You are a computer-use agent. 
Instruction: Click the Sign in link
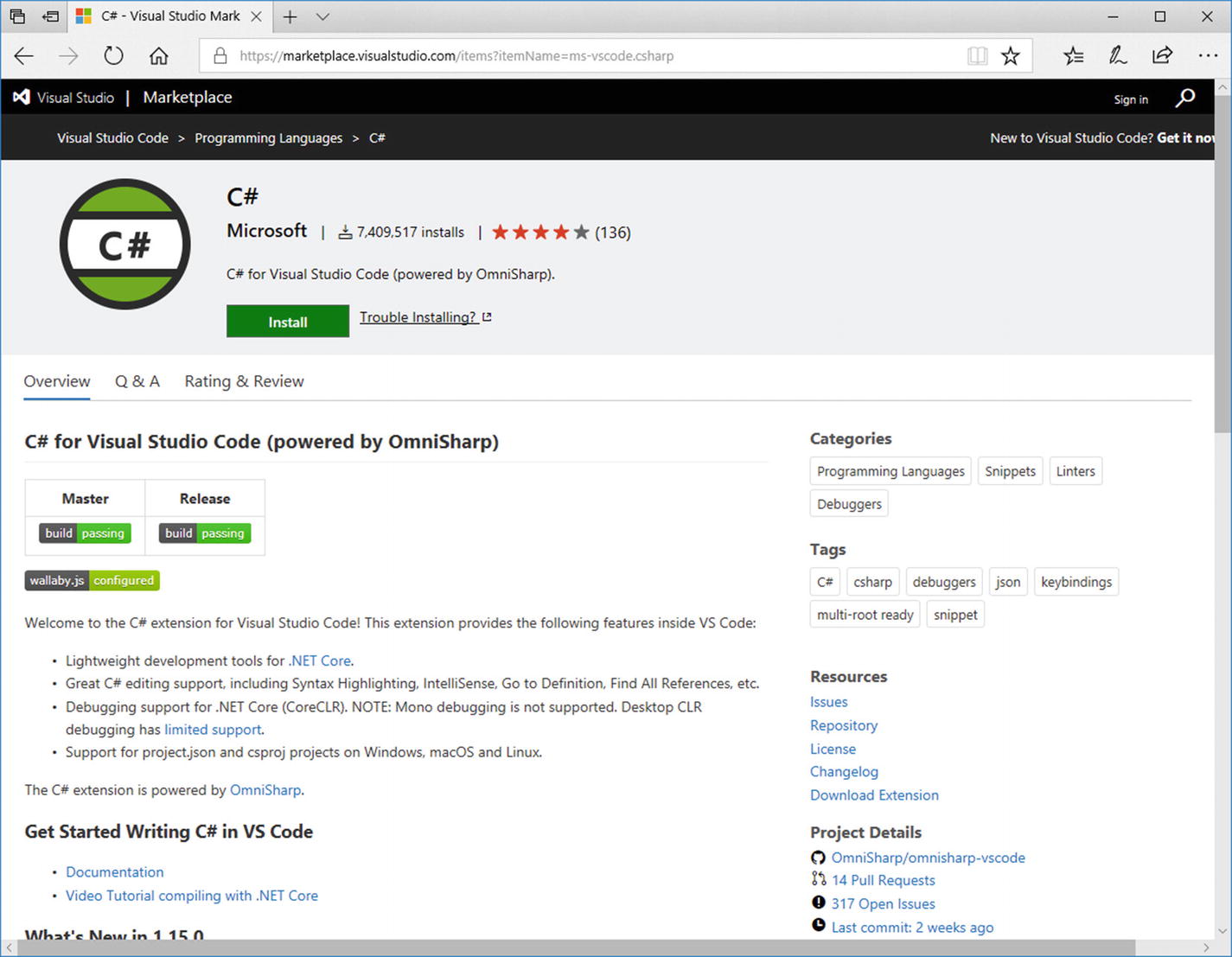(x=1131, y=99)
